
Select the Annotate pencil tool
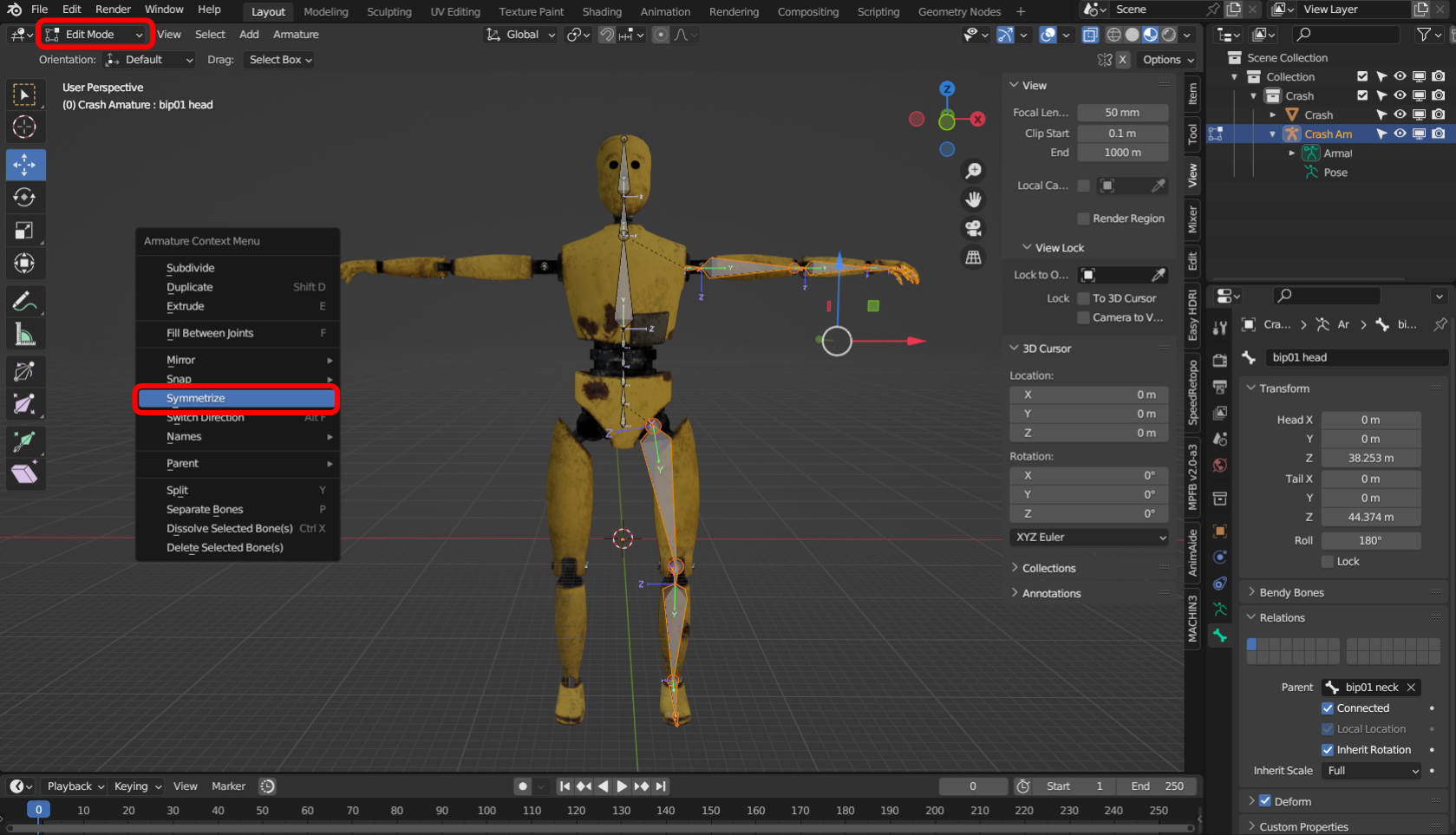coord(24,302)
